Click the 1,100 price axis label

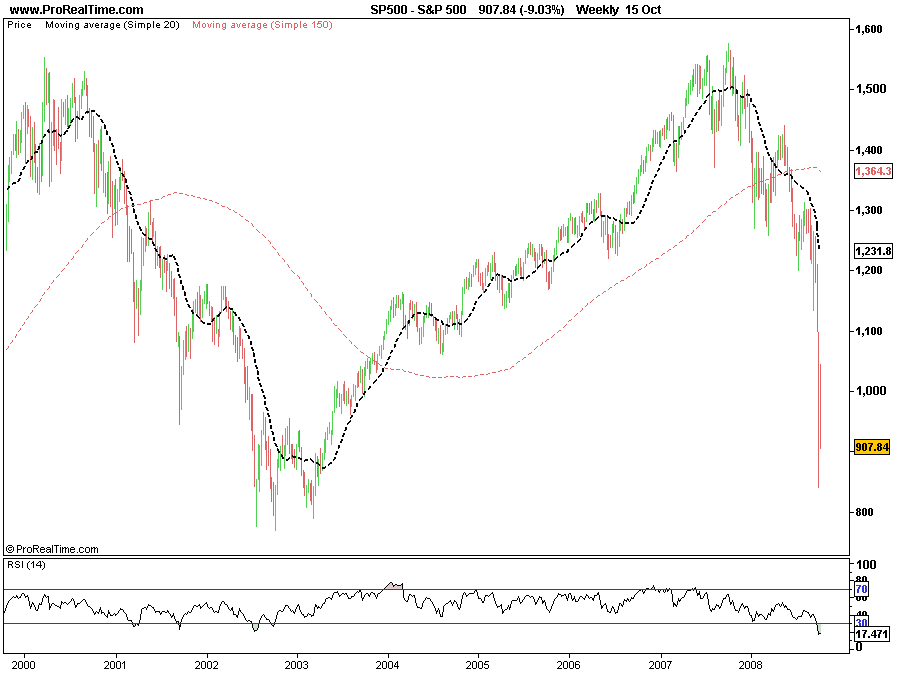click(868, 331)
